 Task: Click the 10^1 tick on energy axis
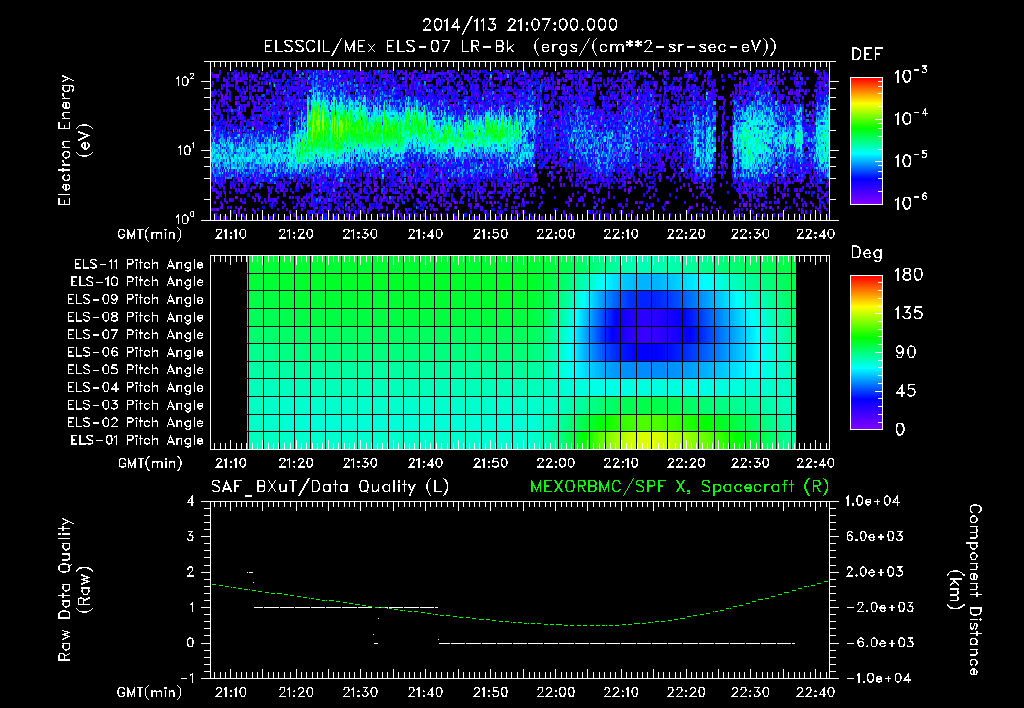(x=186, y=150)
